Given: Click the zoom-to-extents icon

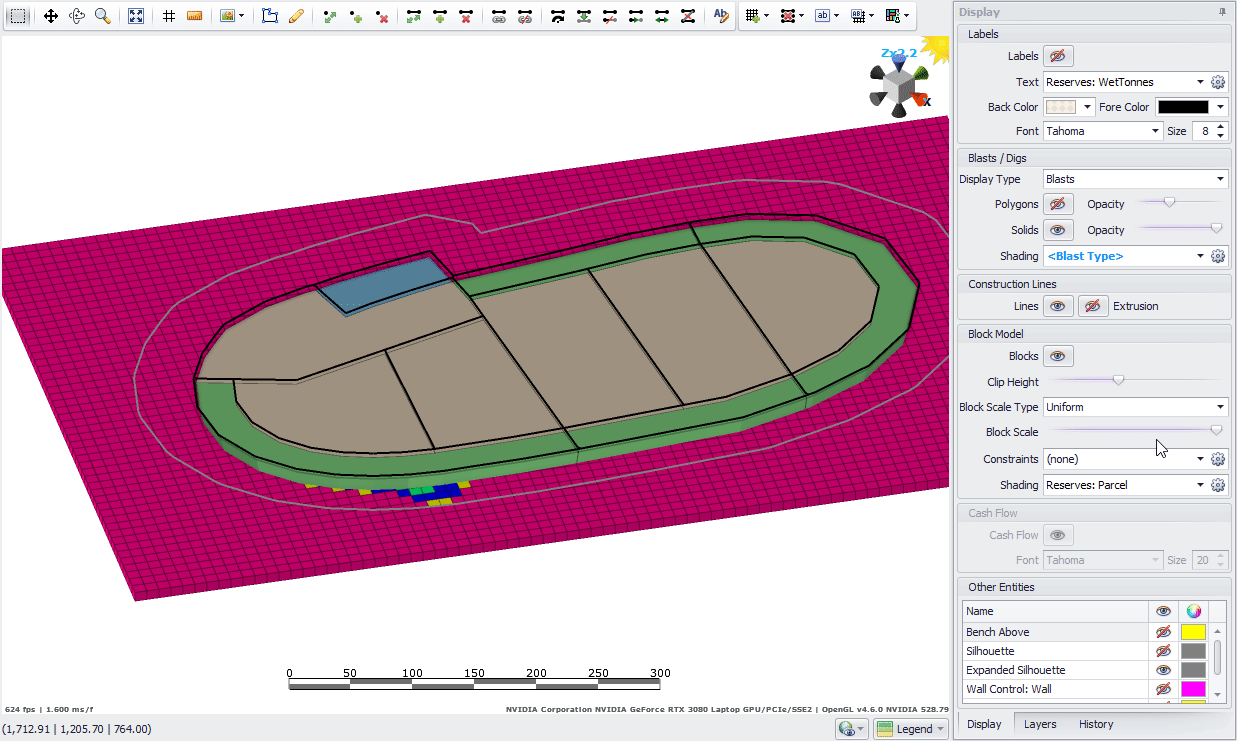Looking at the screenshot, I should click(x=136, y=17).
